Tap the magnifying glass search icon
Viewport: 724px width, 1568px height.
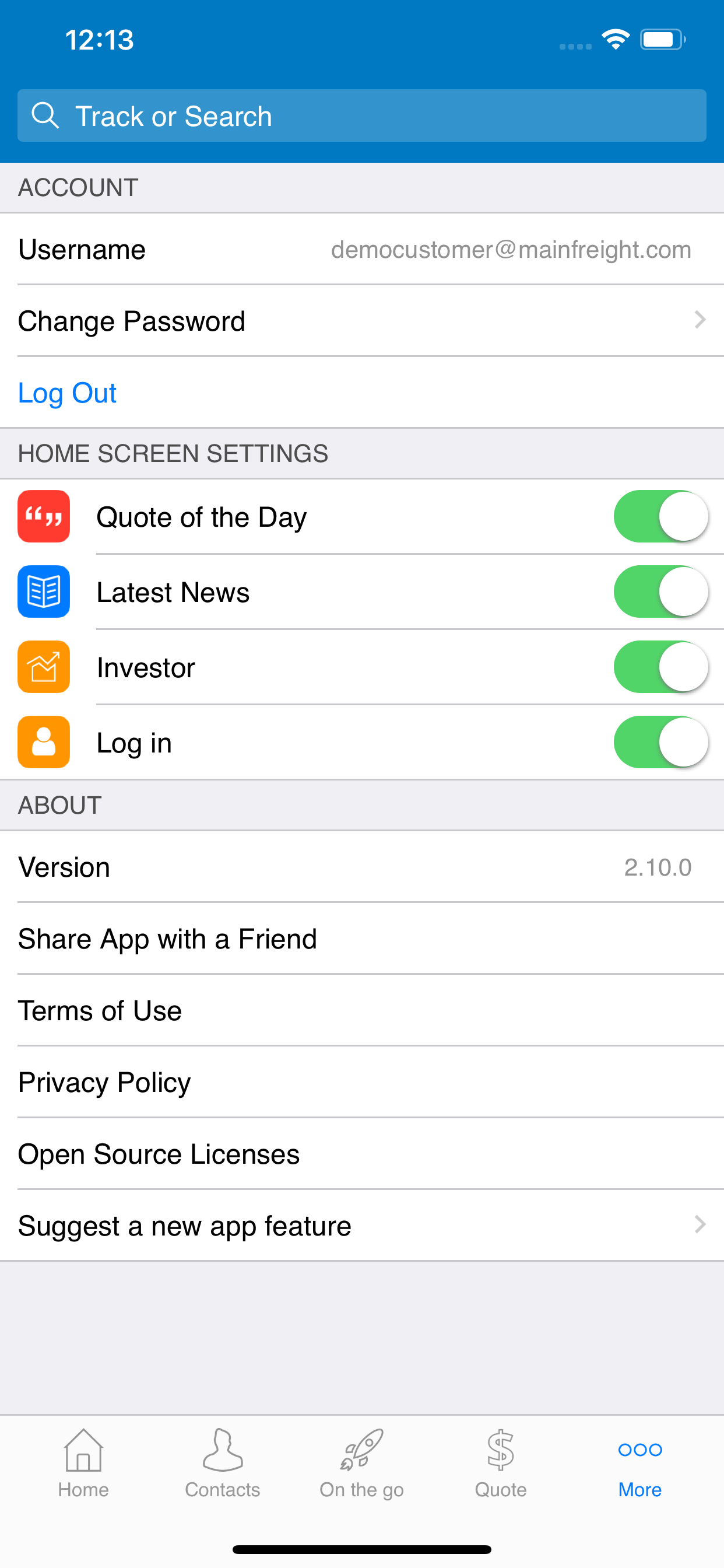tap(45, 115)
